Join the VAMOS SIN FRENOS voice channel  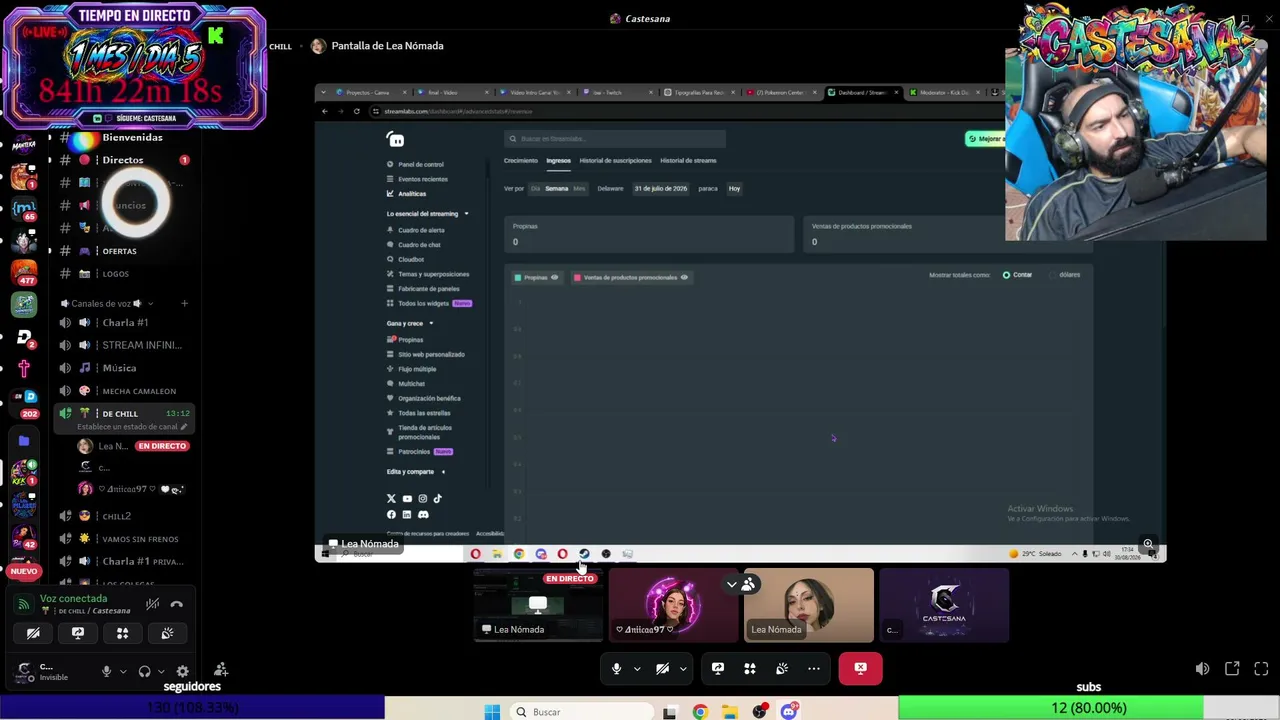click(x=124, y=539)
